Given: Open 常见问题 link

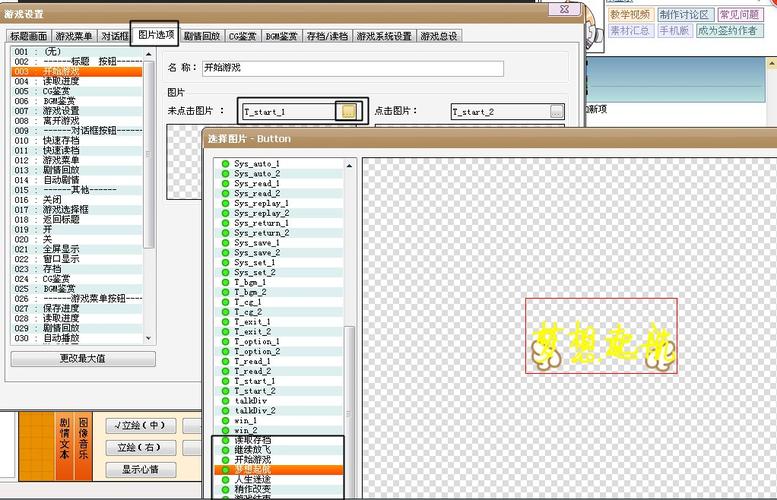Looking at the screenshot, I should (x=739, y=14).
